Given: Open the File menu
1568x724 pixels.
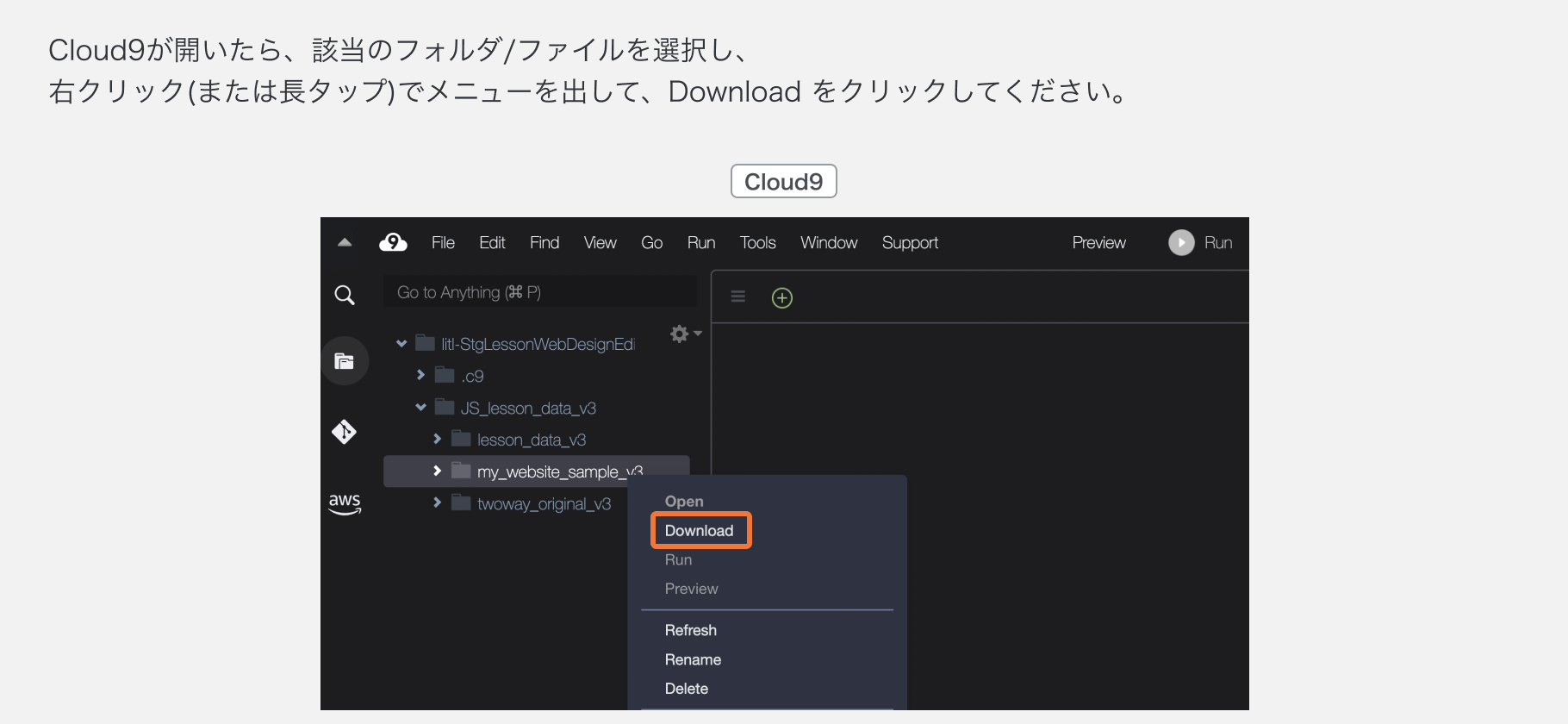Looking at the screenshot, I should [x=443, y=243].
